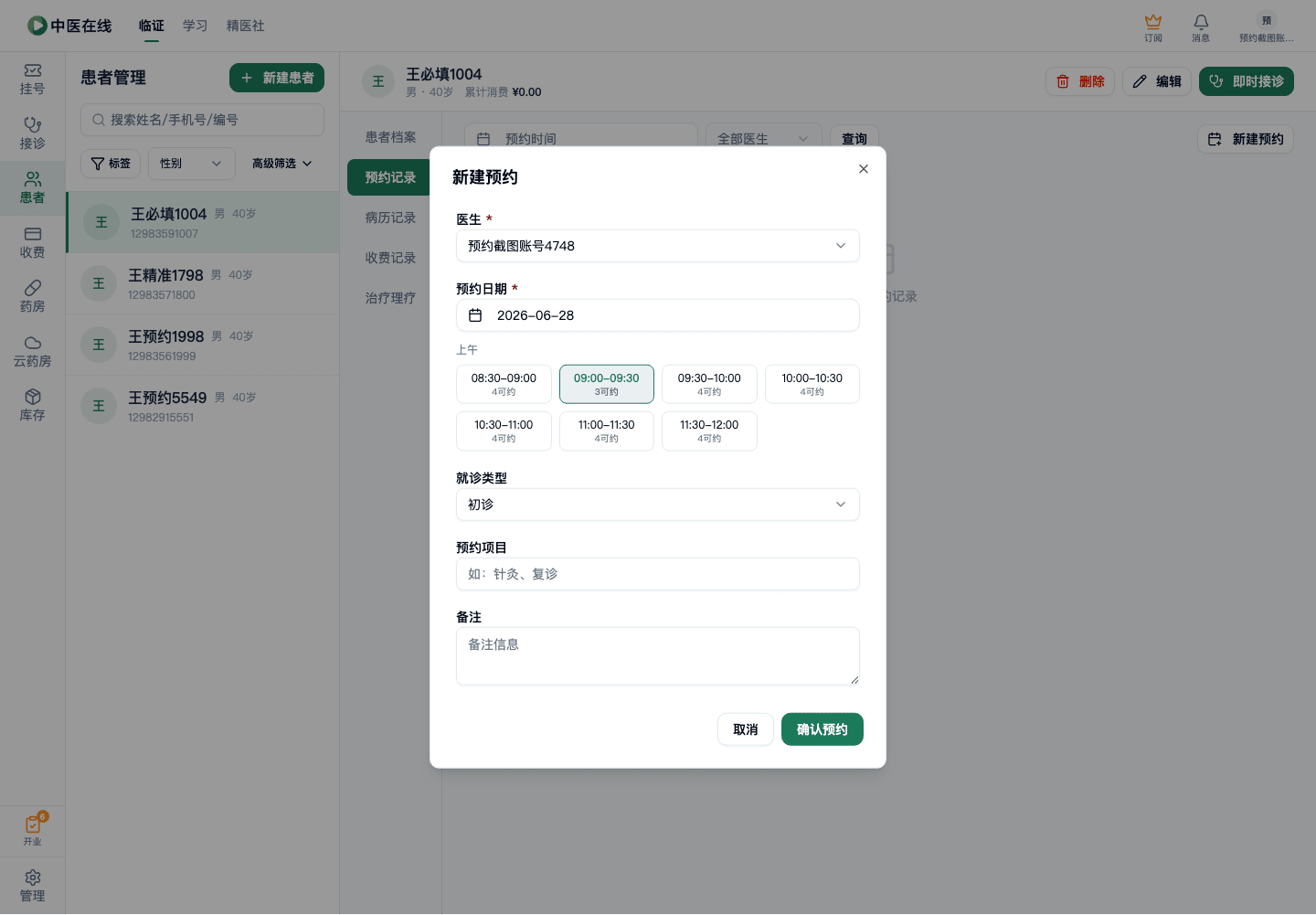This screenshot has width=1316, height=915.
Task: Focus the 预约项目 input field
Action: click(658, 574)
